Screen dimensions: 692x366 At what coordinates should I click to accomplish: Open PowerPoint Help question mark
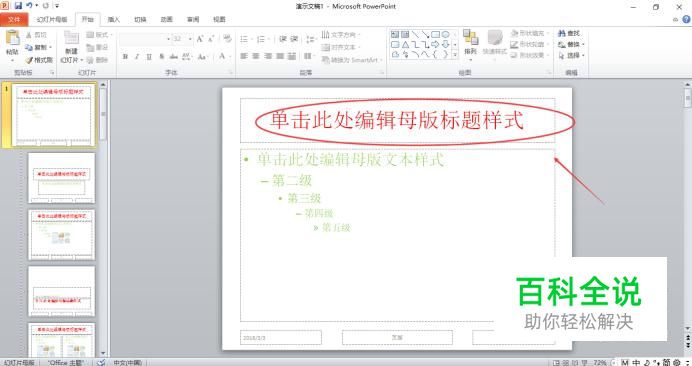686,19
